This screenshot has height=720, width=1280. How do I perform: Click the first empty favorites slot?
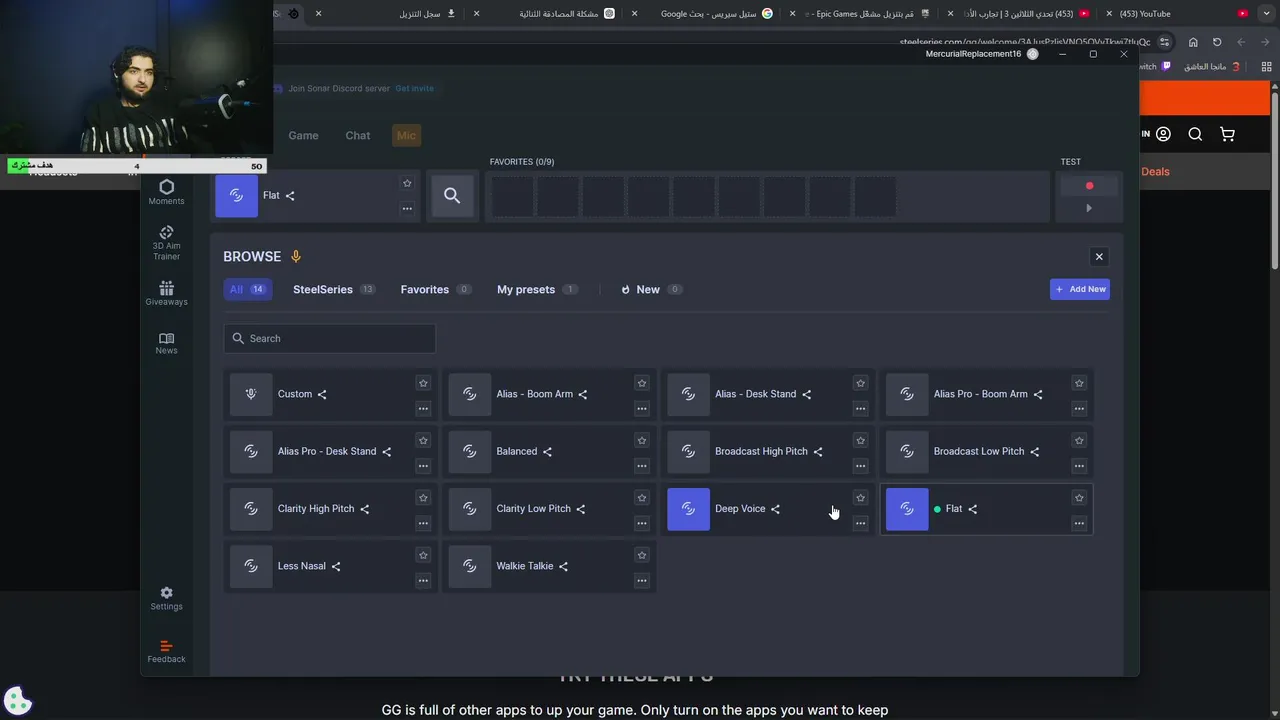pyautogui.click(x=513, y=196)
